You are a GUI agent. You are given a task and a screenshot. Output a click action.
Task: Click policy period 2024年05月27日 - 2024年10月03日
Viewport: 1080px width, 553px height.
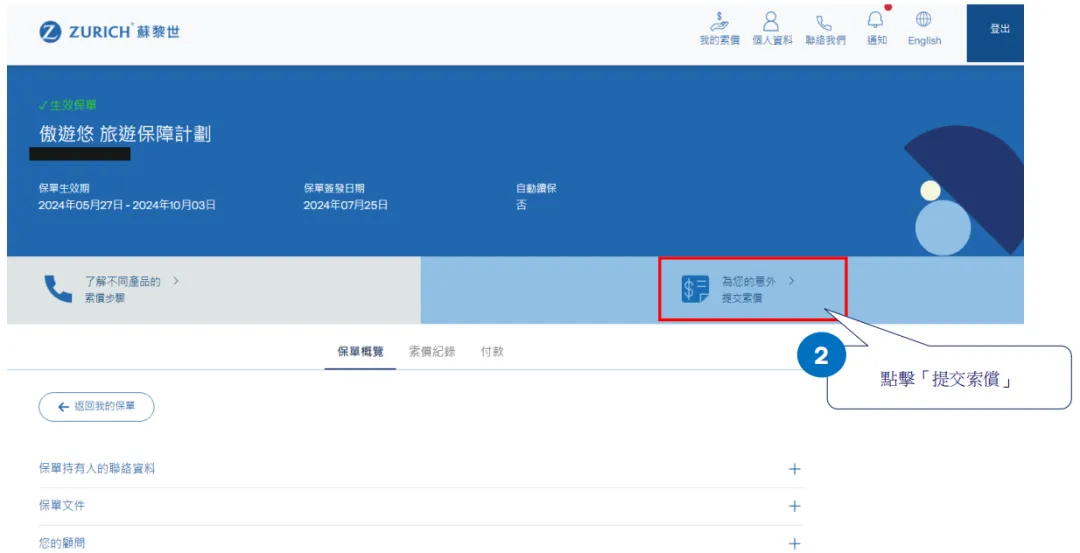coord(127,205)
